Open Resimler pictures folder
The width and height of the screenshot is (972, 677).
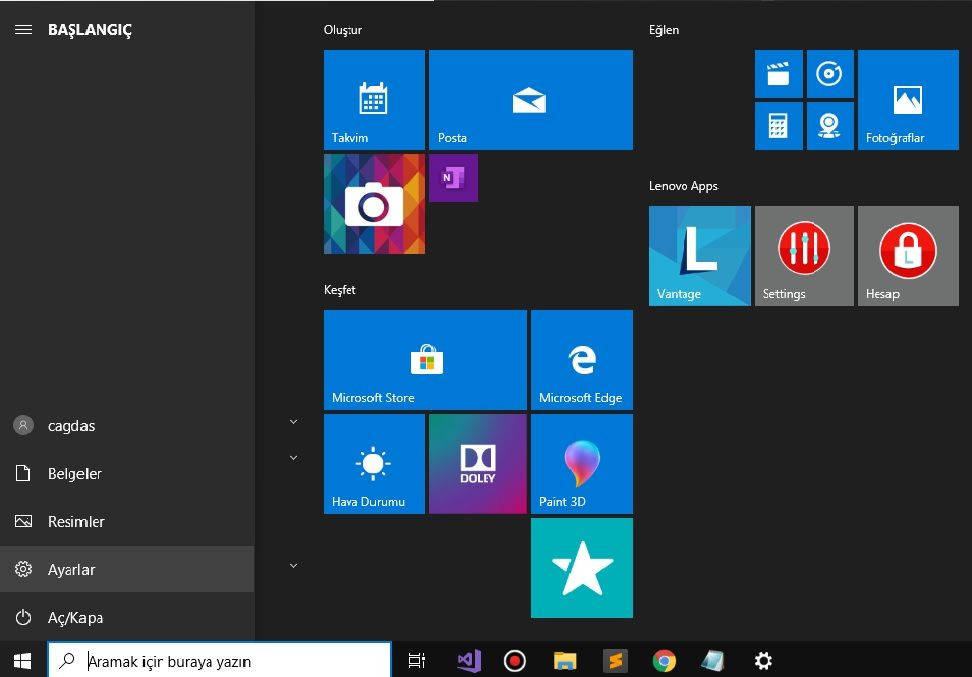coord(127,521)
